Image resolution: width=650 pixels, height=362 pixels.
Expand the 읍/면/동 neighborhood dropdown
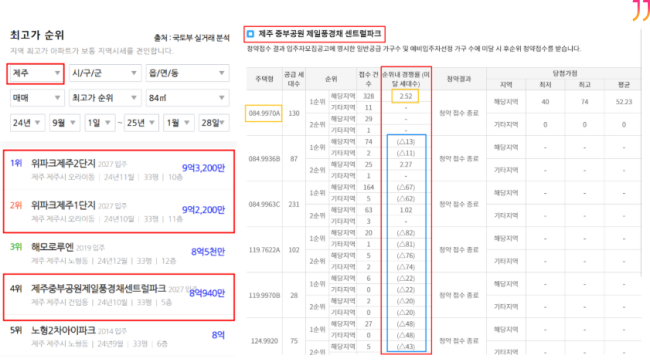[187, 73]
